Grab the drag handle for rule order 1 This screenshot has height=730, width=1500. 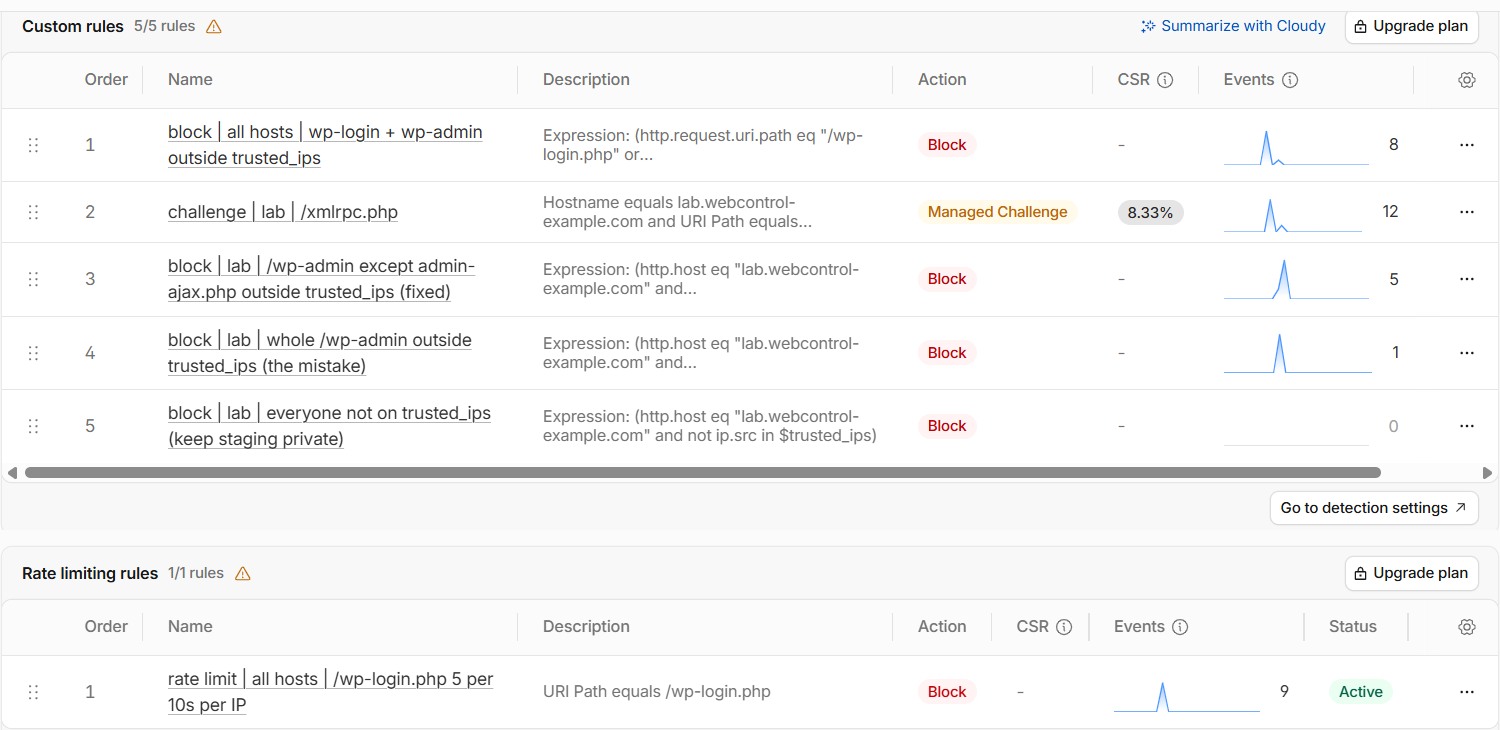pyautogui.click(x=33, y=145)
